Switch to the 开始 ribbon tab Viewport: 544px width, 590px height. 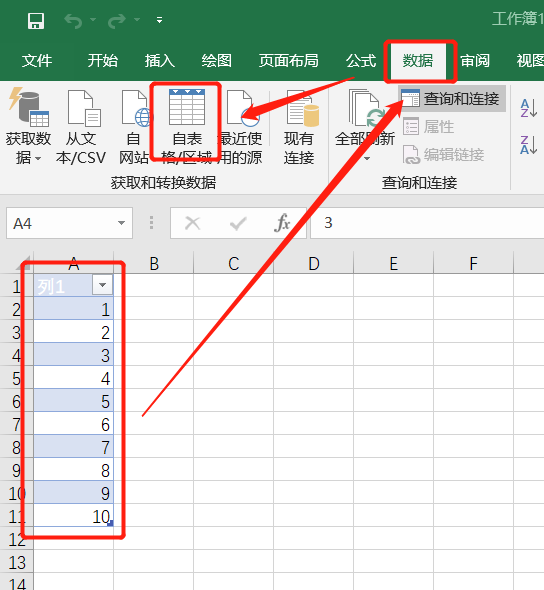103,61
